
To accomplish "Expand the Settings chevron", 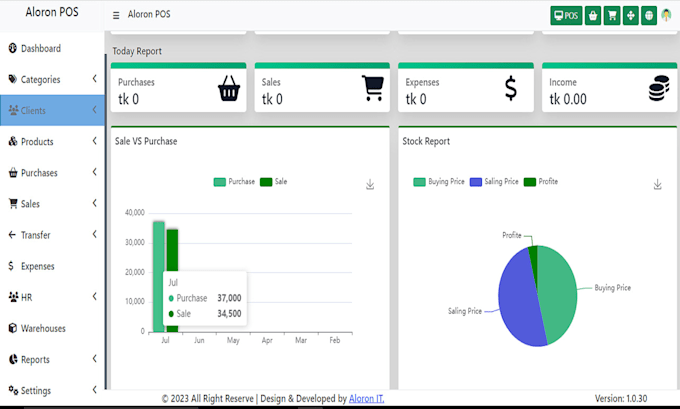I will [x=95, y=389].
